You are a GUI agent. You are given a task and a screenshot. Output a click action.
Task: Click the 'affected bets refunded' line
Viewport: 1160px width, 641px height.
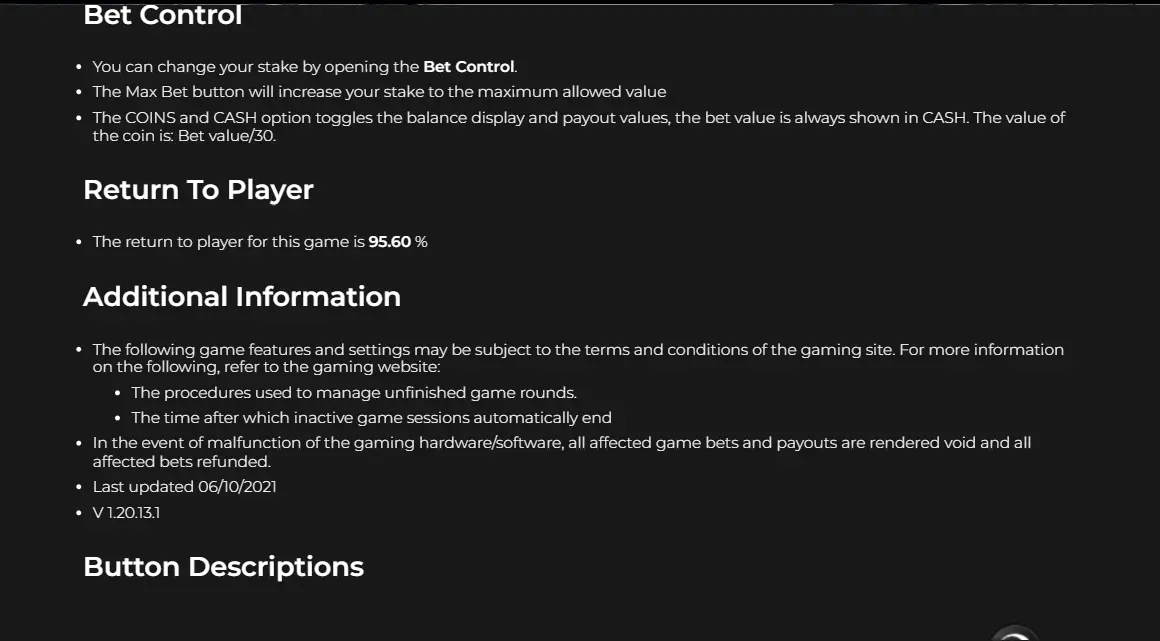181,461
